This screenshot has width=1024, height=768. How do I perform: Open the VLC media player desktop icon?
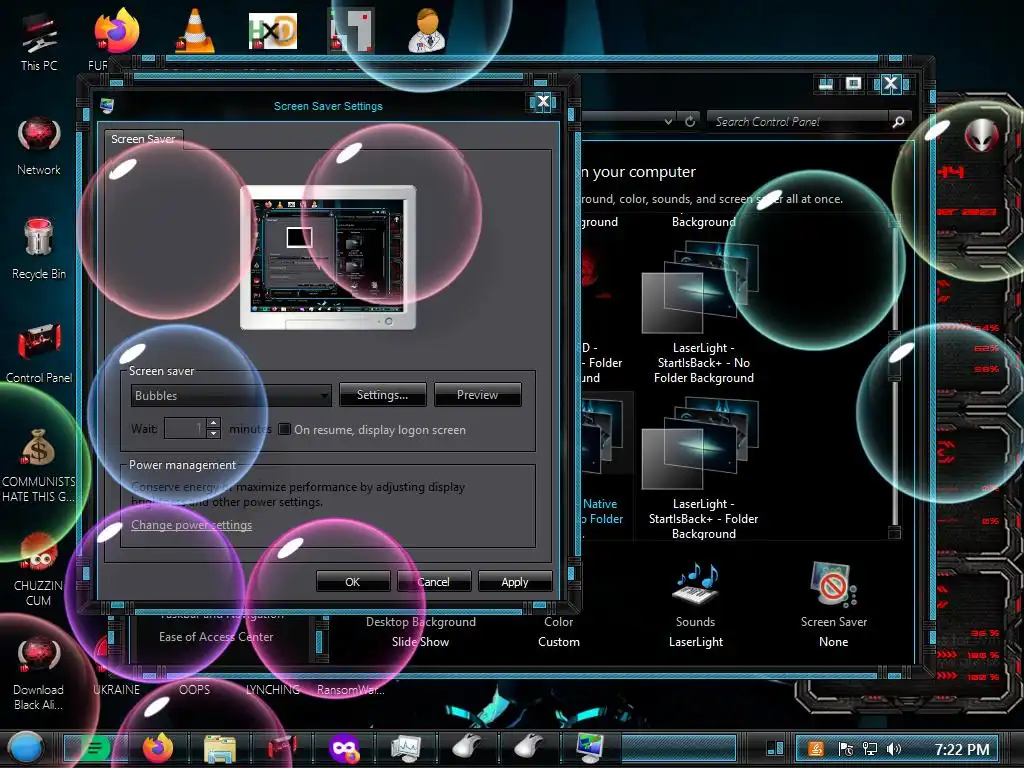point(195,31)
